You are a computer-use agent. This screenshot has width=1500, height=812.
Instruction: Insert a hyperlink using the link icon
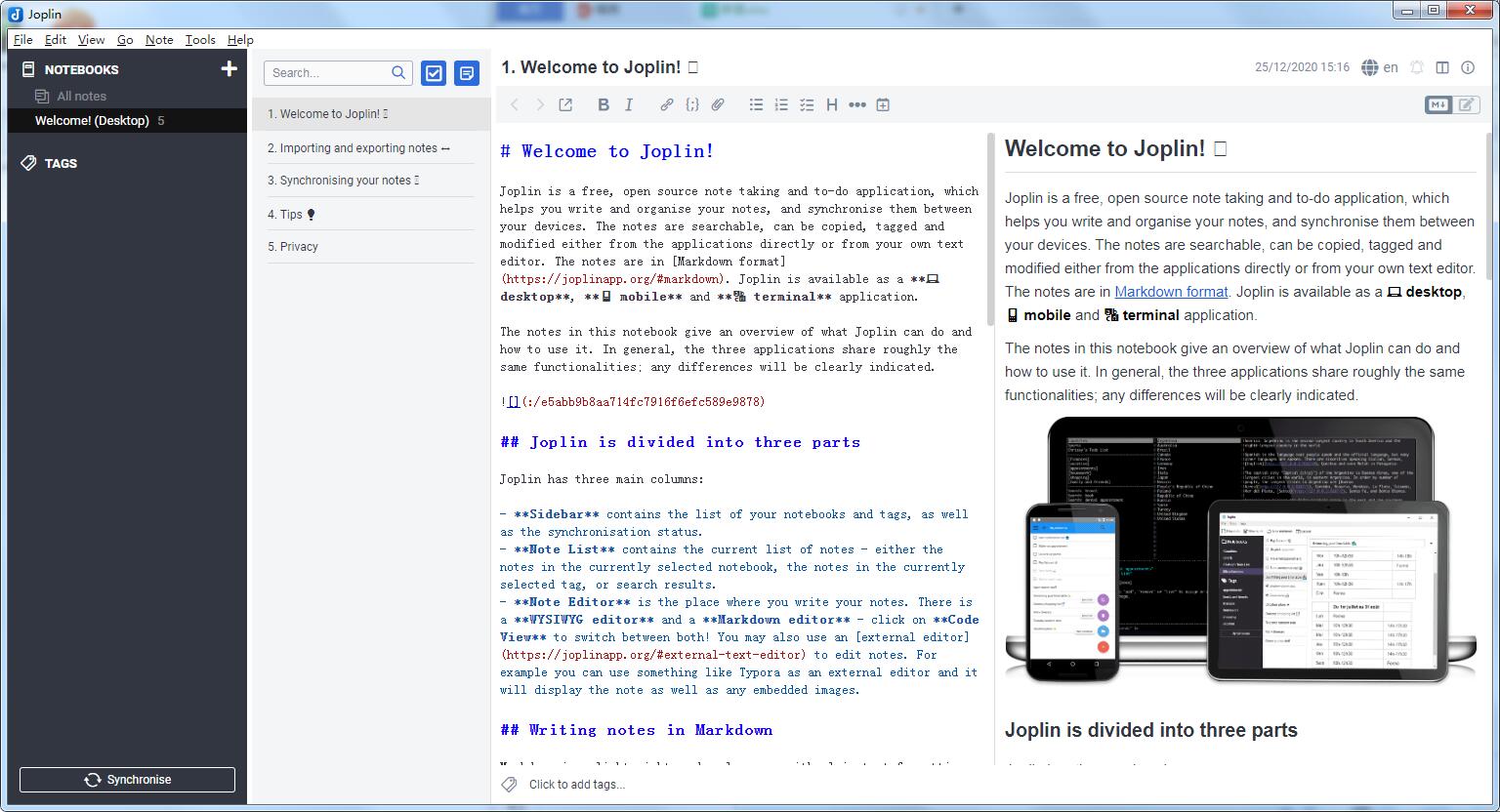666,104
